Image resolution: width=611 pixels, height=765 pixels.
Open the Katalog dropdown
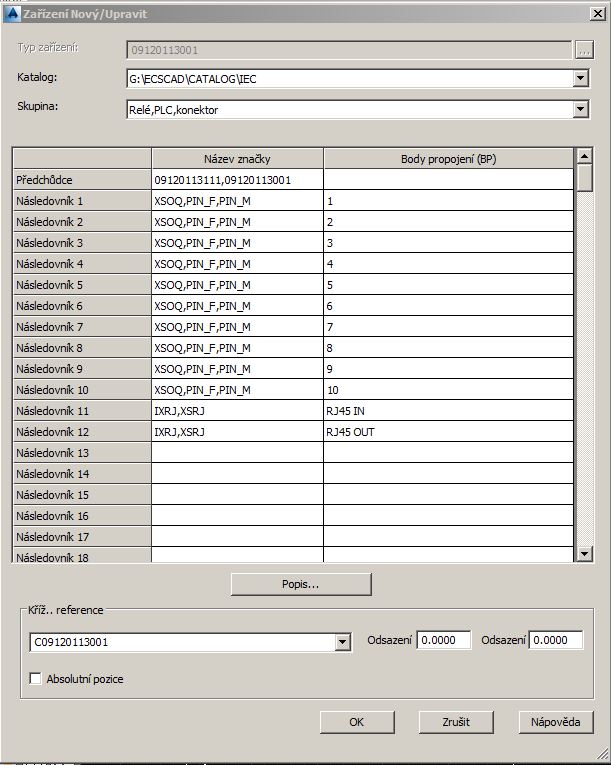pyautogui.click(x=580, y=78)
